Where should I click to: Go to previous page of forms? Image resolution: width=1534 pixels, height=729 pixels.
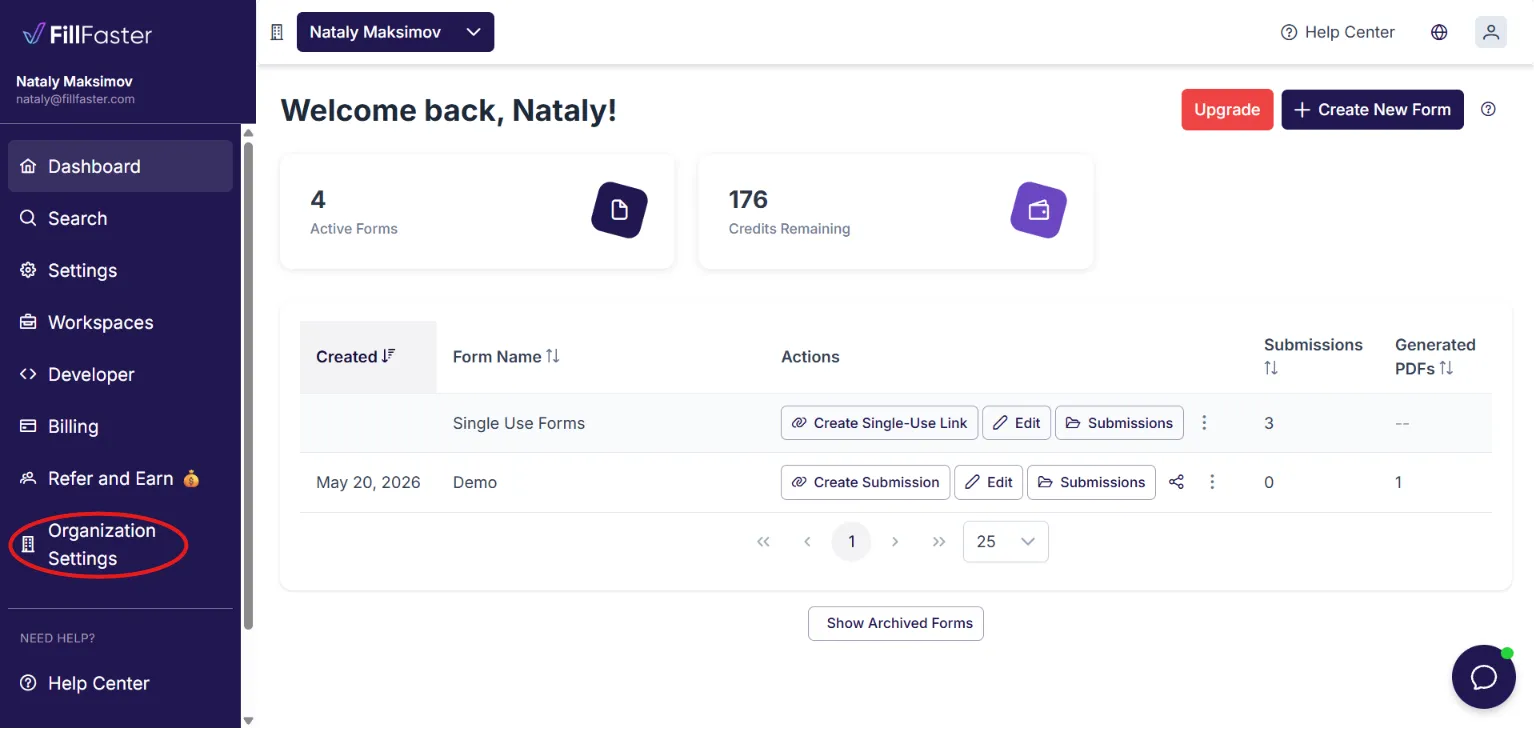point(807,541)
